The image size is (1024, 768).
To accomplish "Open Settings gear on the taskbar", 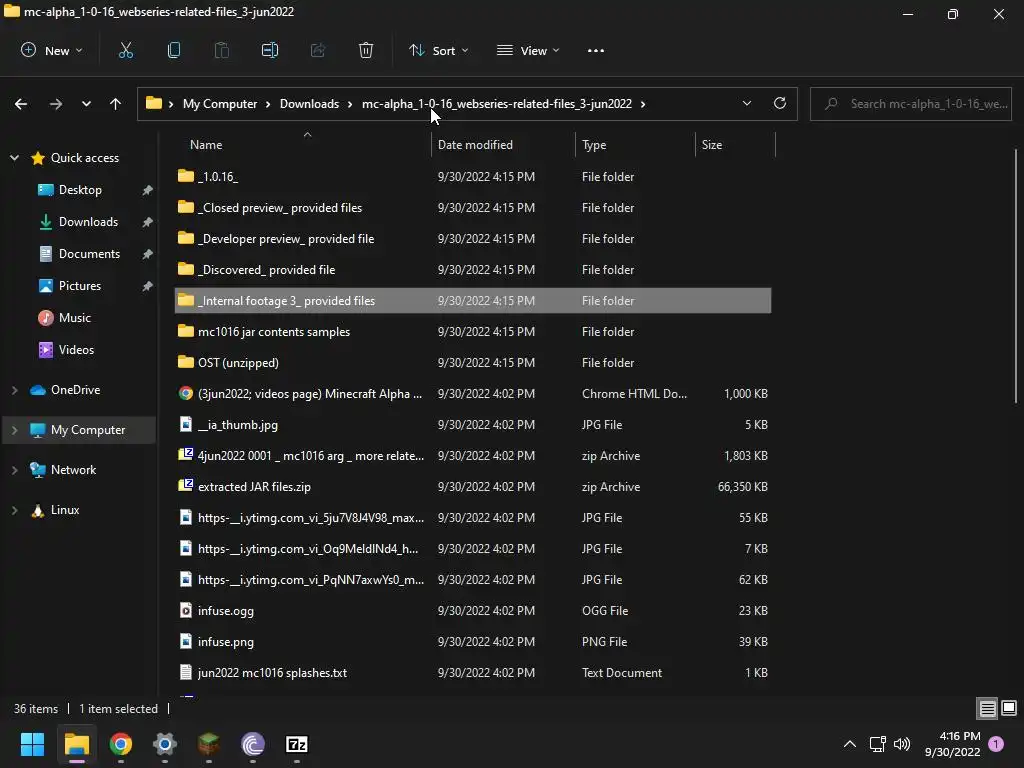I will (x=165, y=744).
